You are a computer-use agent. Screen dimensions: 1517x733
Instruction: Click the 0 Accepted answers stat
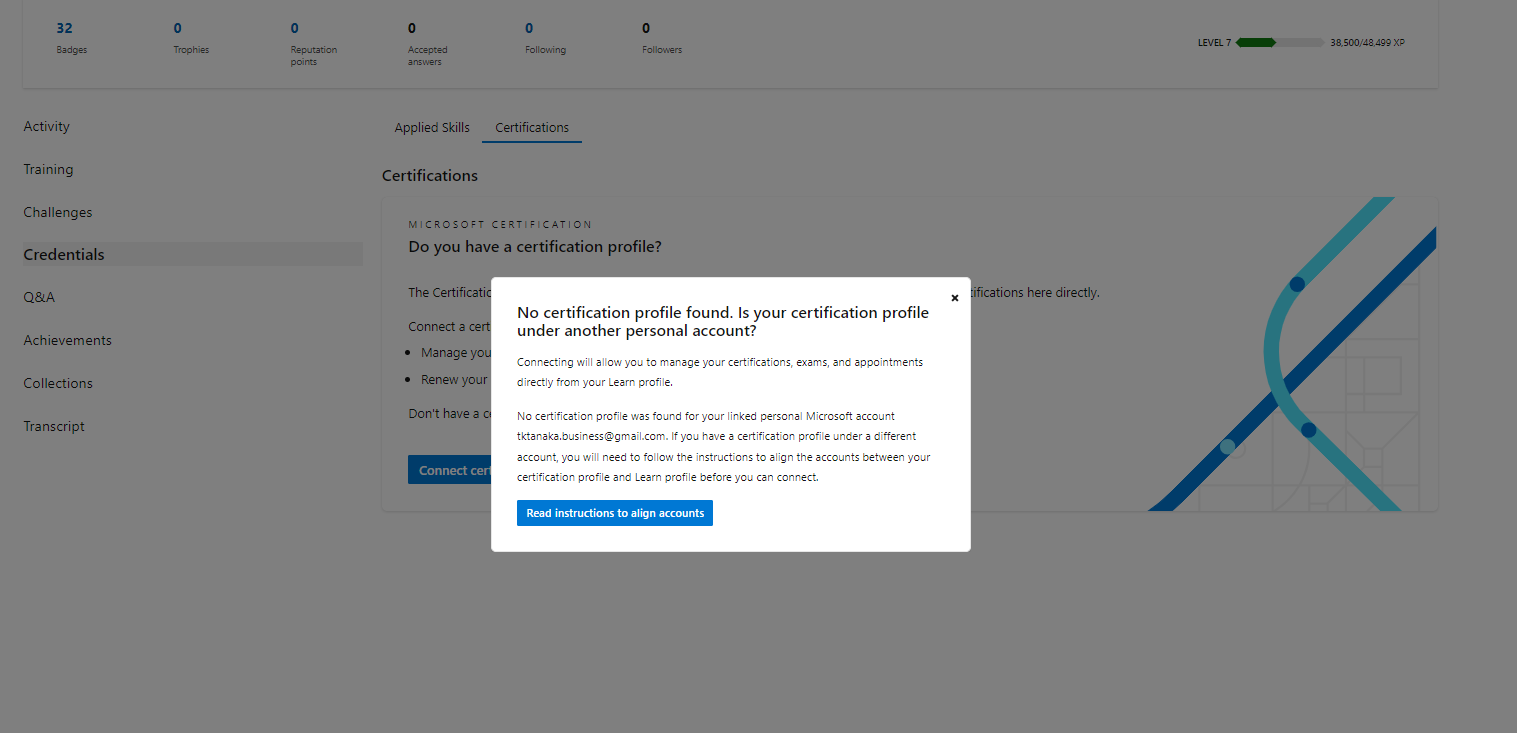pyautogui.click(x=428, y=43)
